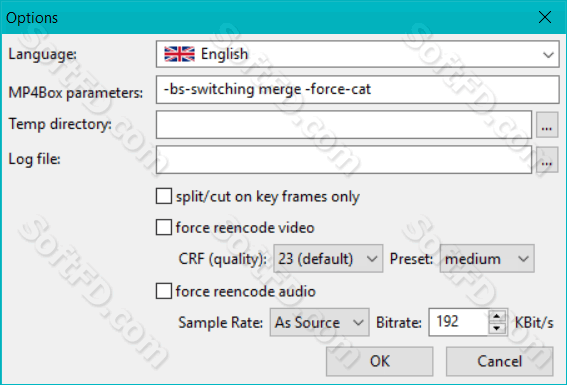
Task: Click the Cancel button
Action: [x=499, y=361]
